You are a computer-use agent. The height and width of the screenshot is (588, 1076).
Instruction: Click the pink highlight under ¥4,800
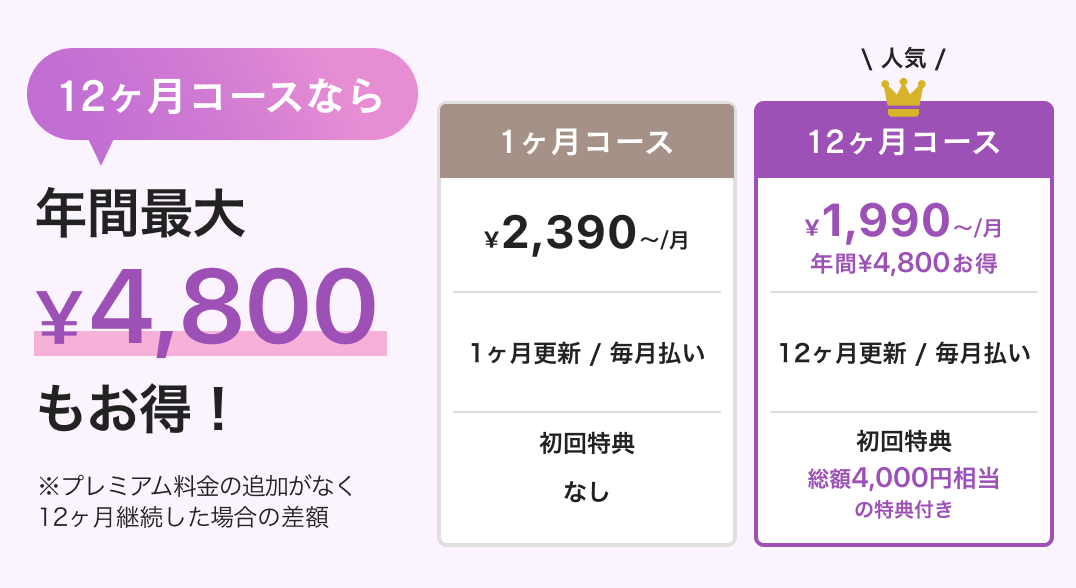pos(210,344)
